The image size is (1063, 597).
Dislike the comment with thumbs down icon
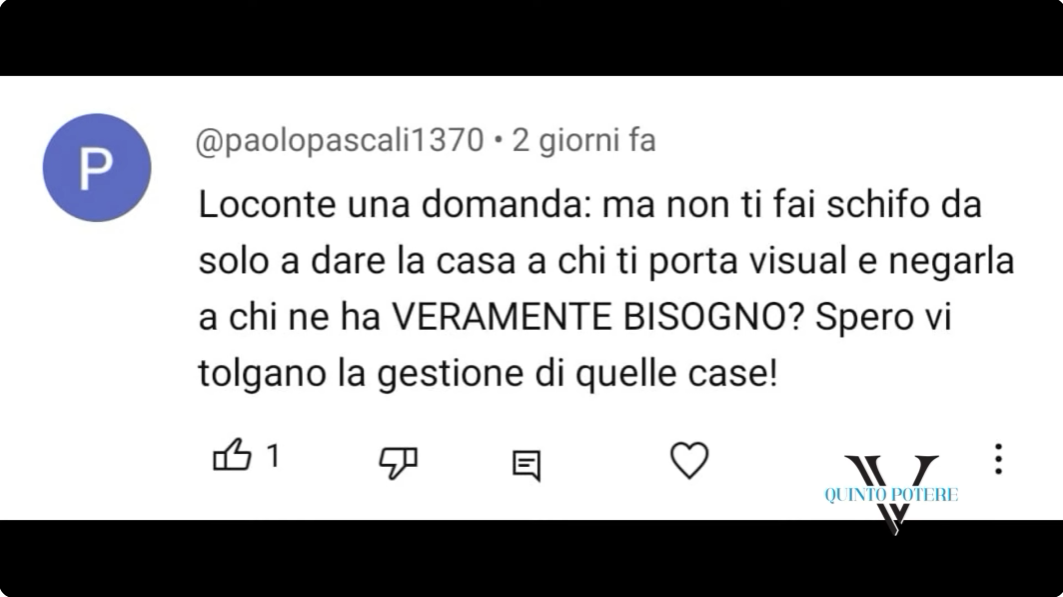pos(398,463)
